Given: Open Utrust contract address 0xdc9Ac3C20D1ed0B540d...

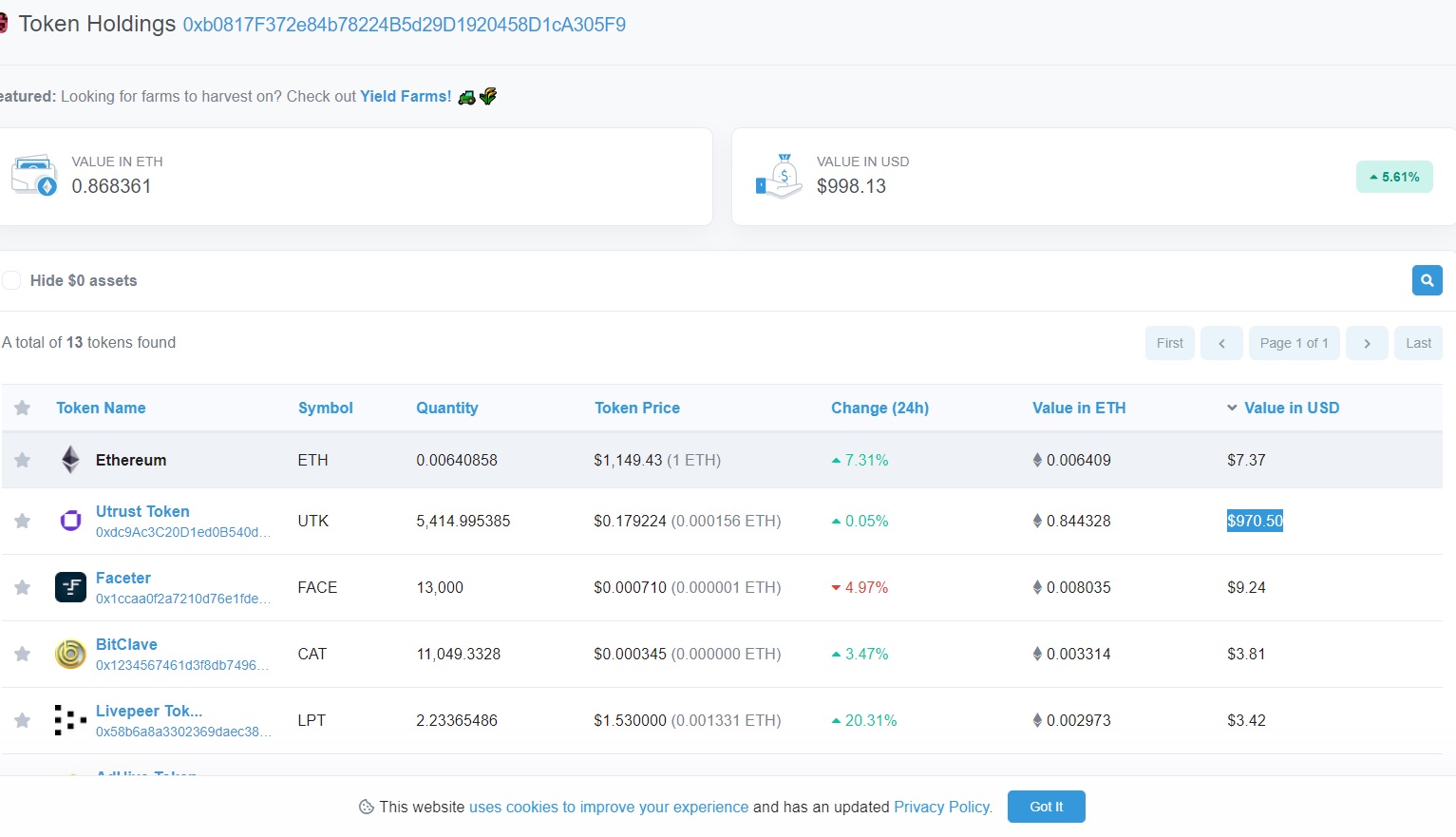Looking at the screenshot, I should 183,532.
